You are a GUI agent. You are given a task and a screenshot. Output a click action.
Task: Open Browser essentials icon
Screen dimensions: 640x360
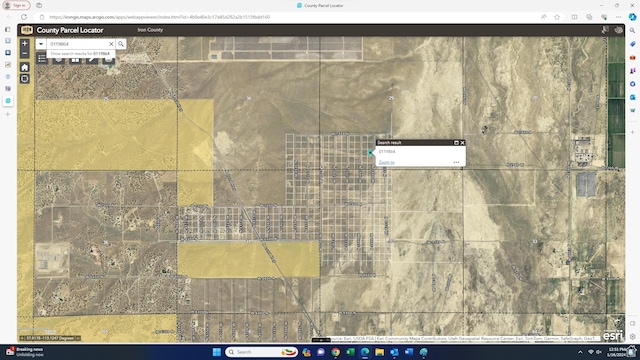point(604,17)
